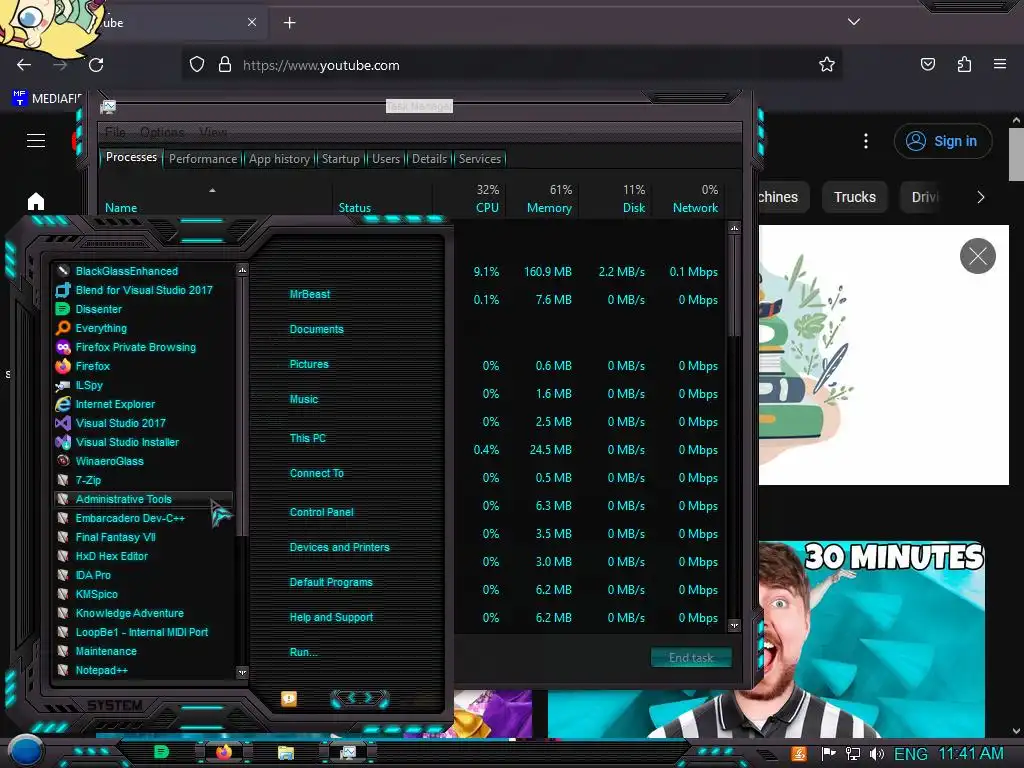
Task: Open ILSpy from the program list
Action: [x=89, y=385]
